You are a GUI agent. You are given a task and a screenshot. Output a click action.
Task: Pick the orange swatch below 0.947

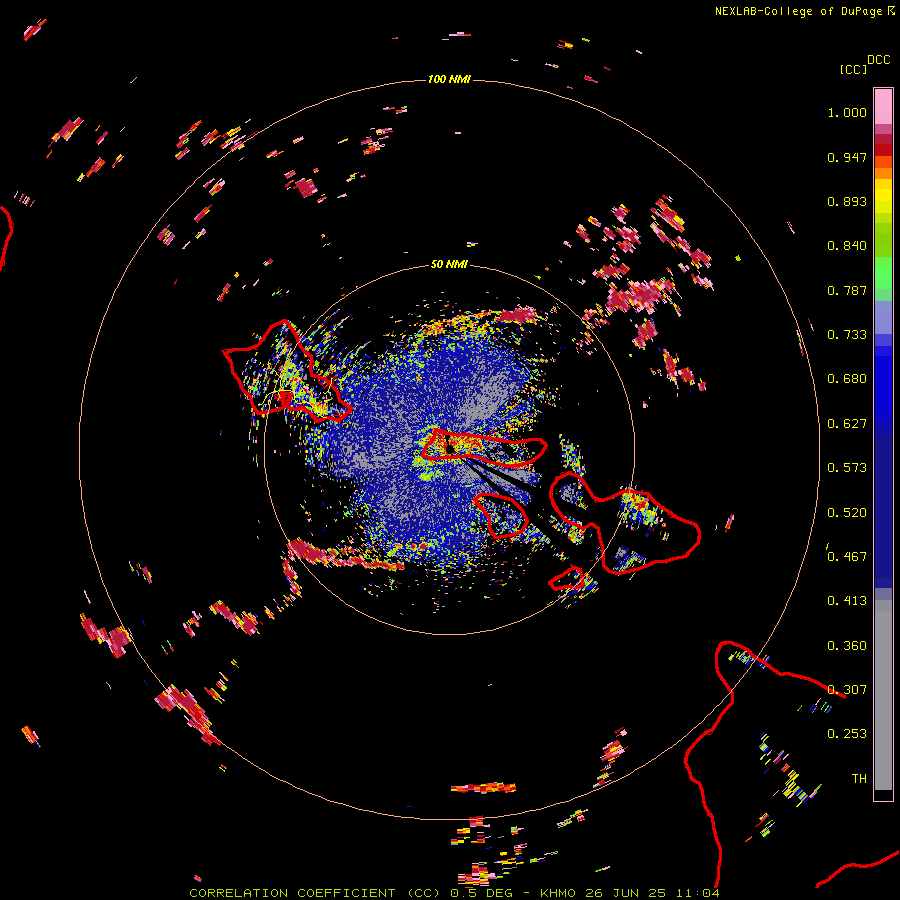tap(883, 173)
